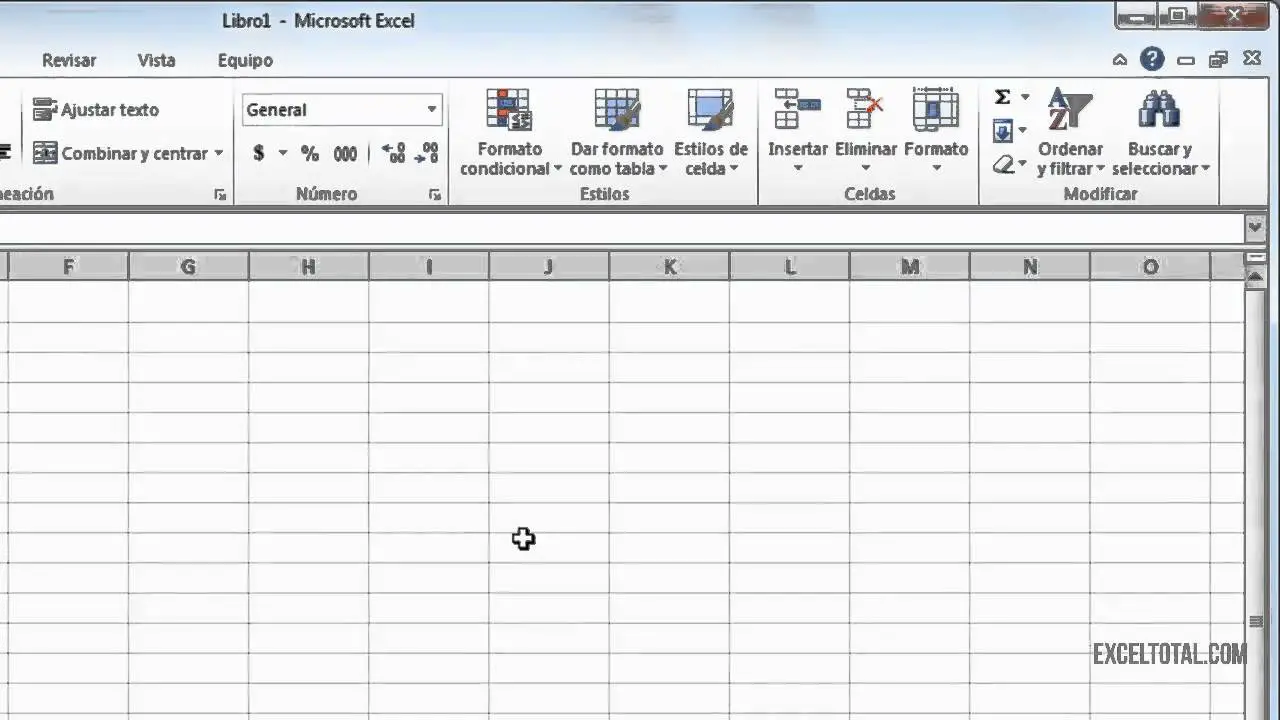Apply percent style format
The image size is (1280, 720).
[x=310, y=153]
